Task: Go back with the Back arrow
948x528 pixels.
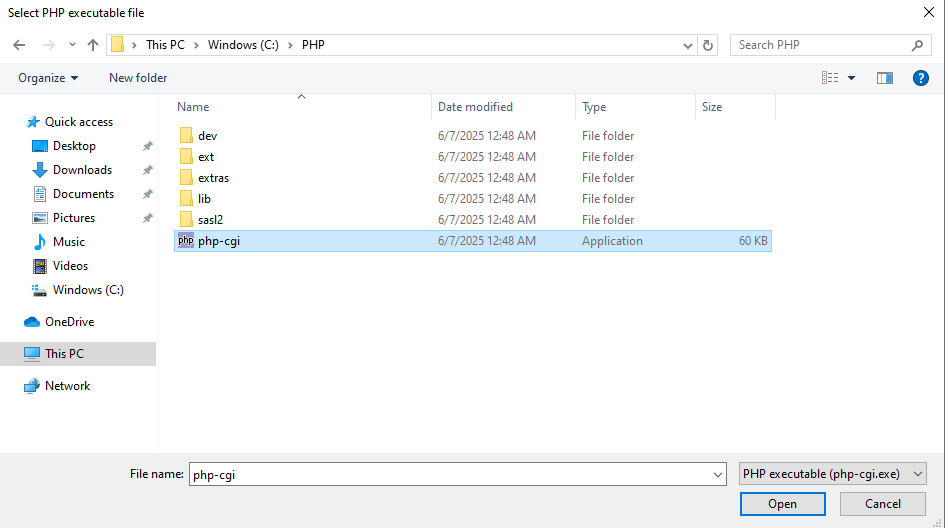Action: (x=19, y=45)
